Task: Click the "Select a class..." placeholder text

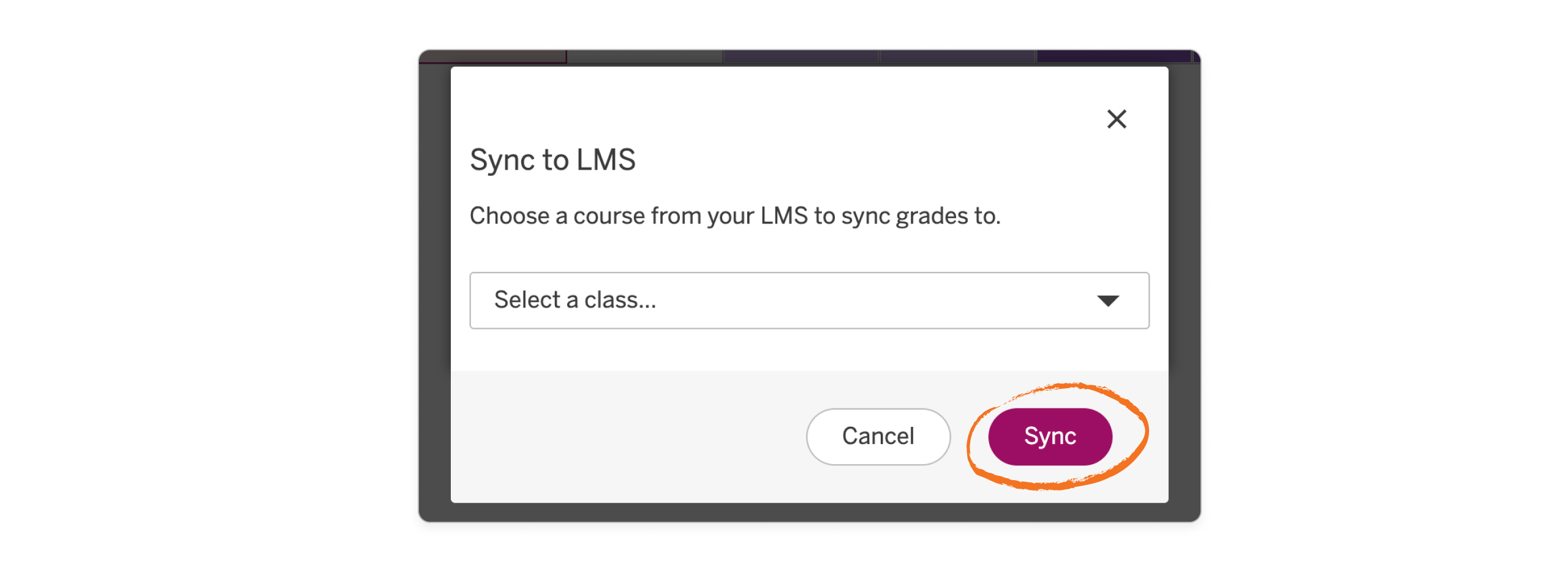Action: pos(575,300)
